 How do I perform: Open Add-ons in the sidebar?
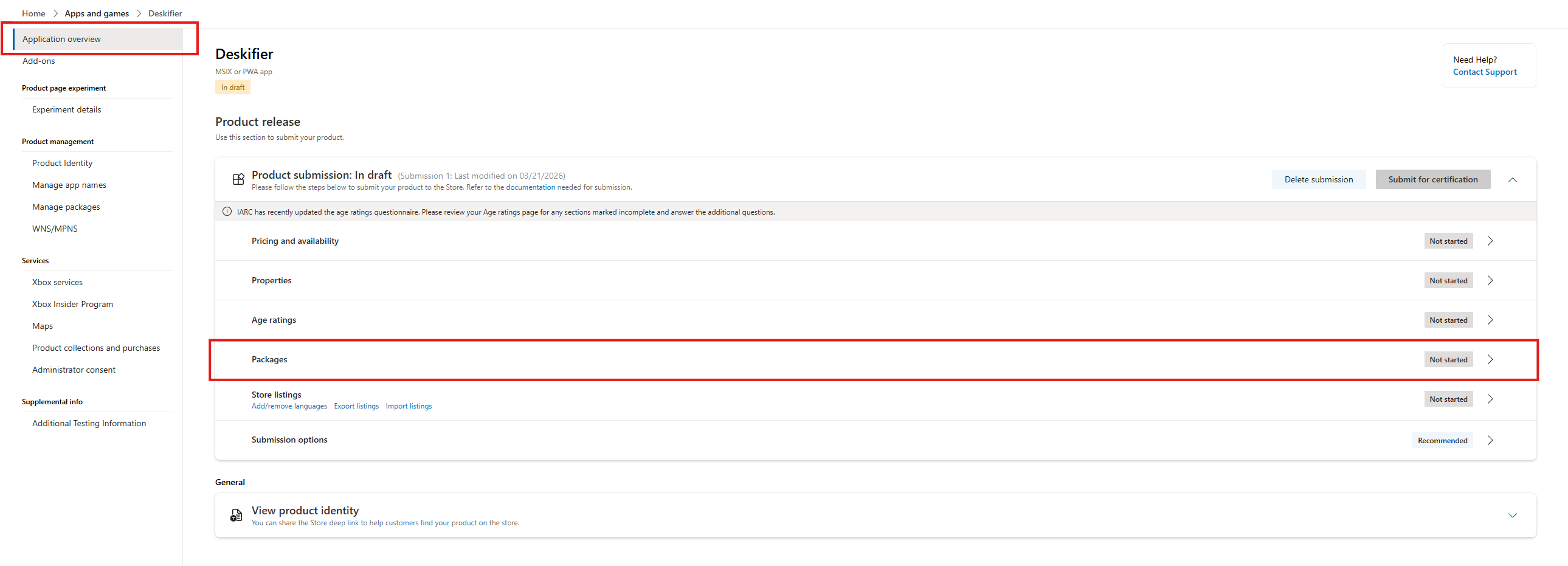coord(38,61)
